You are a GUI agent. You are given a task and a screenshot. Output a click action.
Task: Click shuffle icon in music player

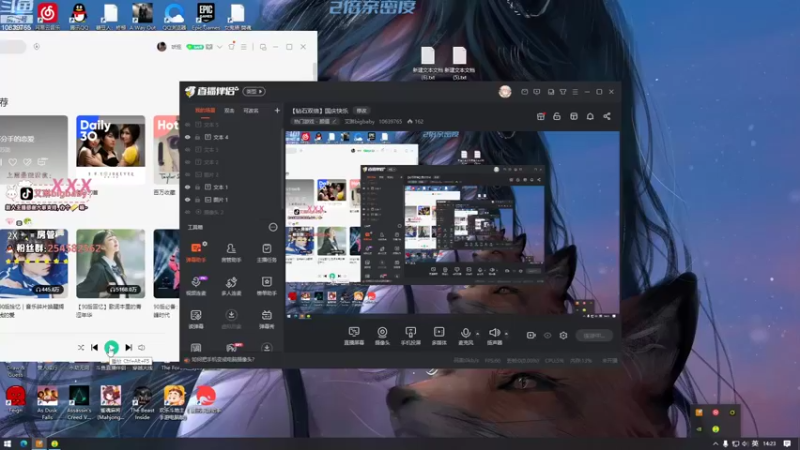tap(81, 347)
